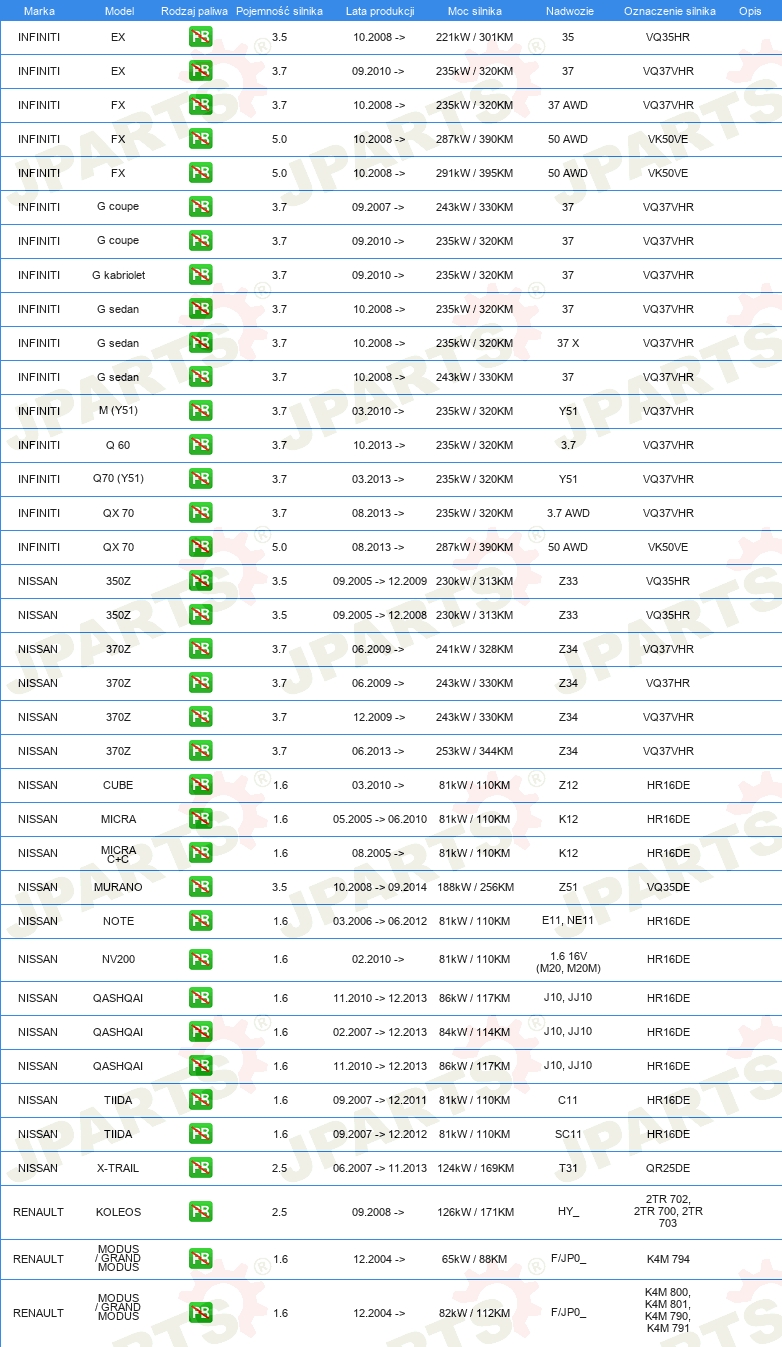The width and height of the screenshot is (782, 1347).
Task: Click the PB fuel icon in the G kabriolet row
Action: coord(200,275)
